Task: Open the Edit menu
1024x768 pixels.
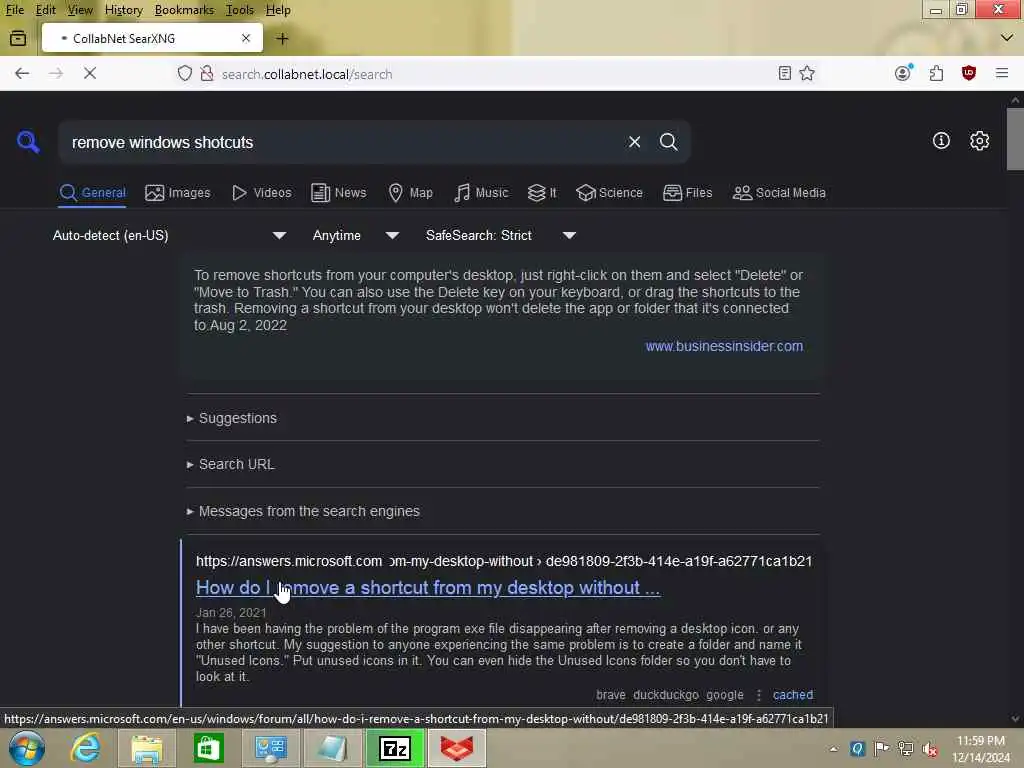Action: (45, 10)
